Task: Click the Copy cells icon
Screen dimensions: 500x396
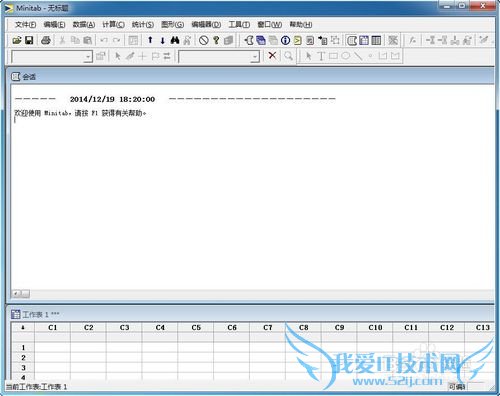Action: pos(75,40)
